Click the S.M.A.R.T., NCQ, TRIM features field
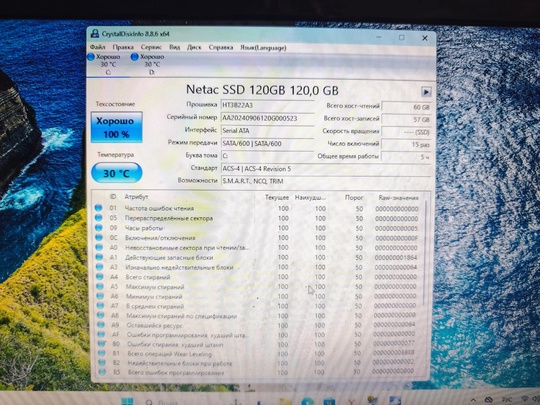Screen dimensions: 540x405 coord(326,181)
